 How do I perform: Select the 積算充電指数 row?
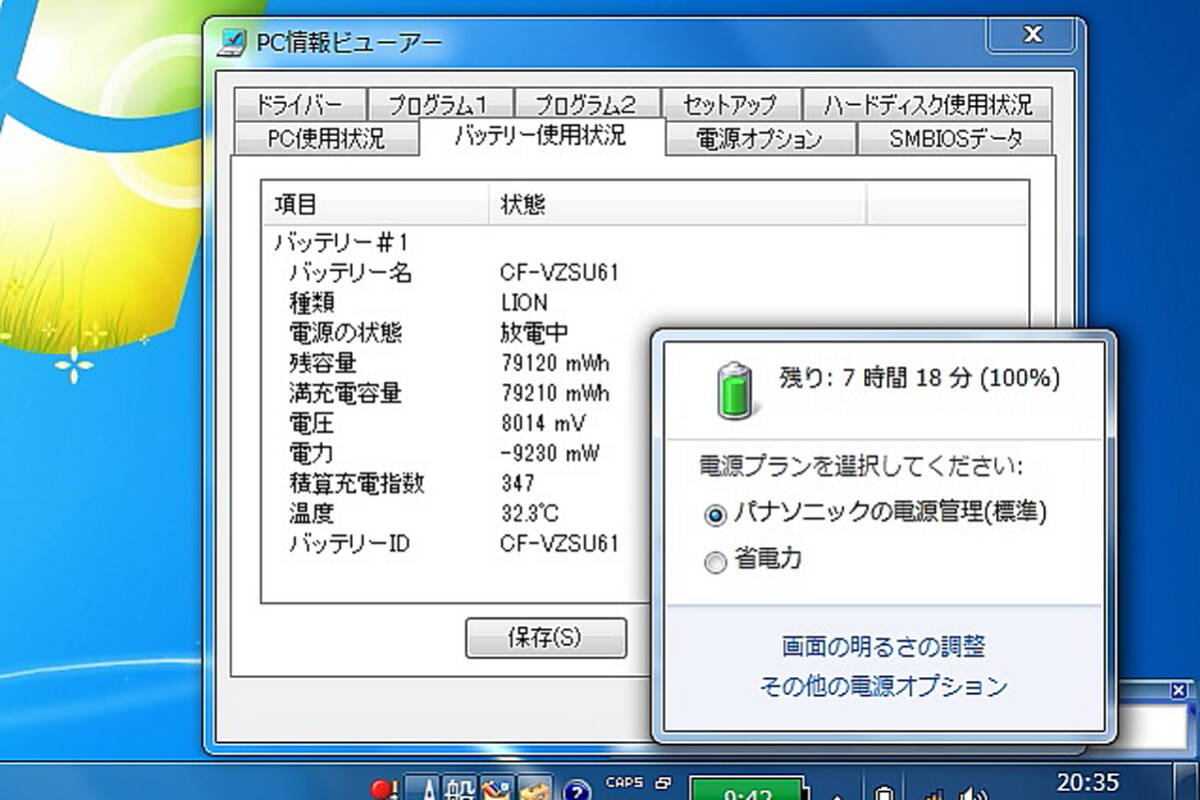coord(357,483)
